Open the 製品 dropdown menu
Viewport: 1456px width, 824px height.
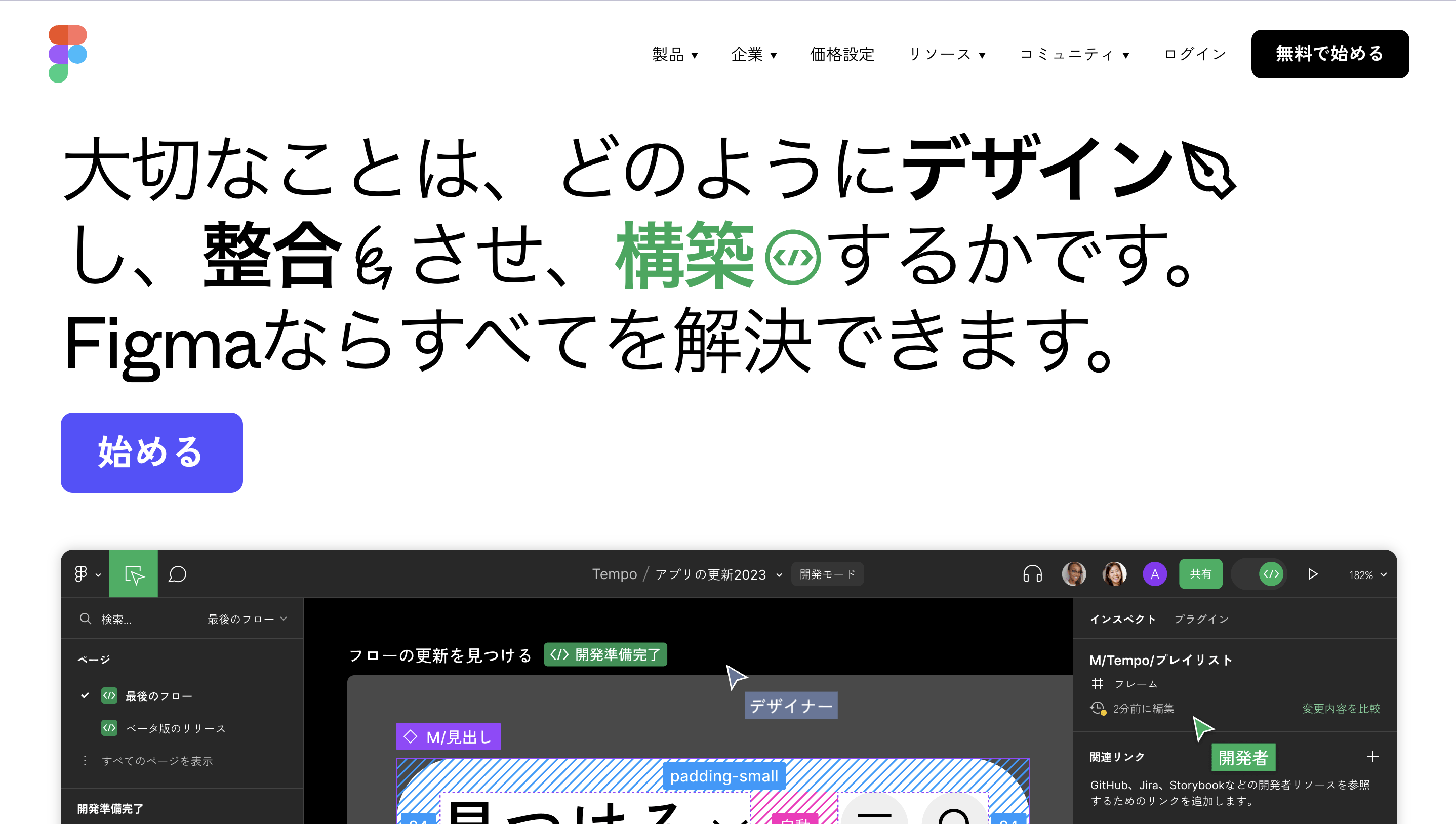coord(675,54)
